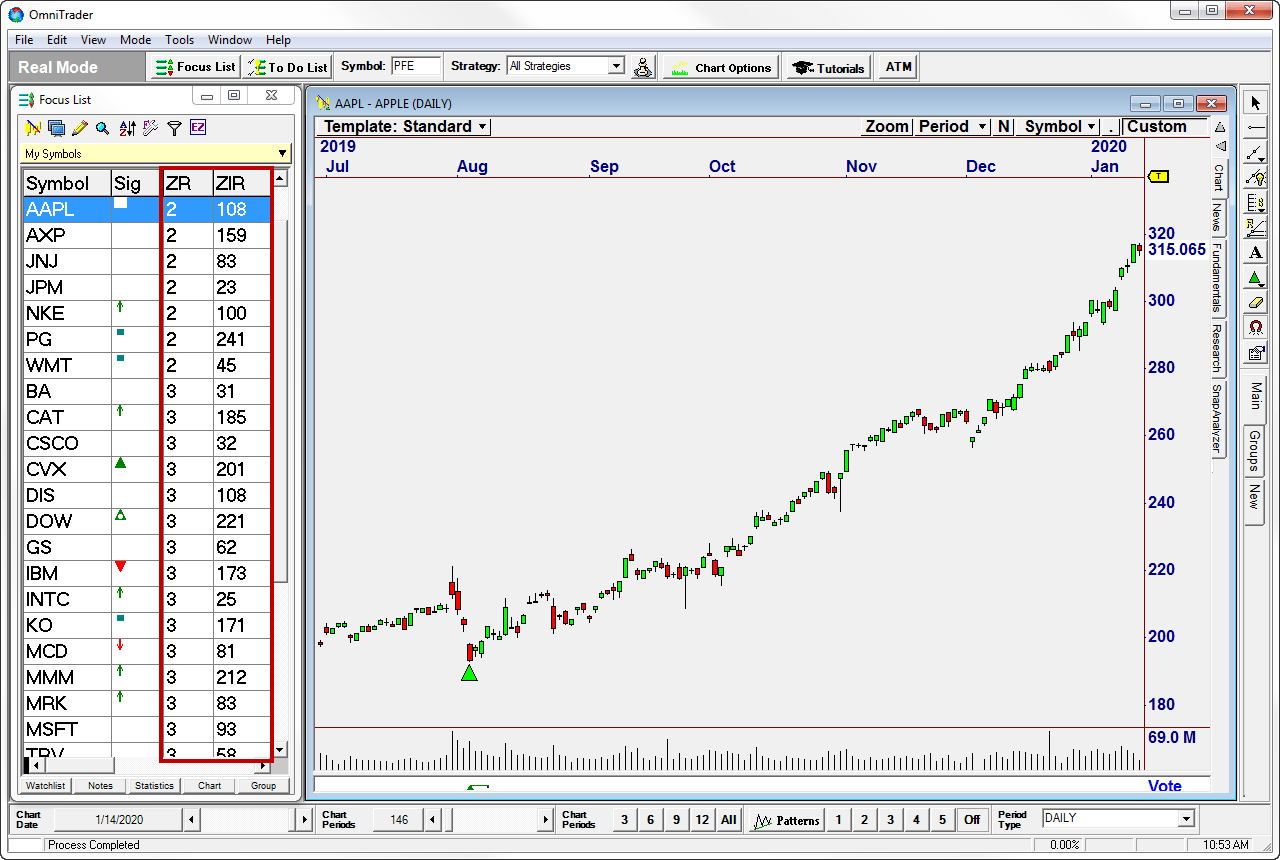Open the Mode menu
Viewport: 1280px width, 860px height.
tap(135, 40)
